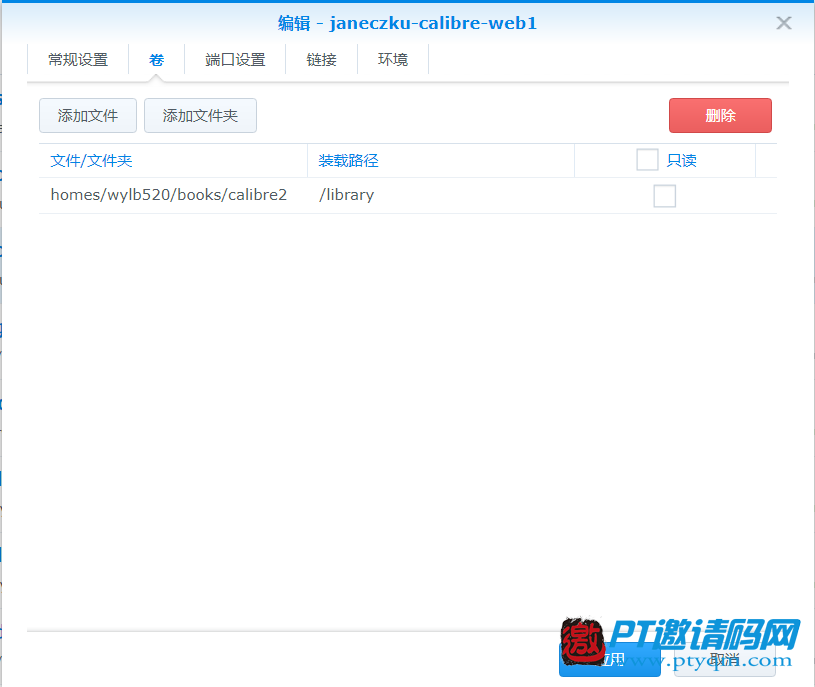Switch to the 端口设置 tab

click(235, 60)
